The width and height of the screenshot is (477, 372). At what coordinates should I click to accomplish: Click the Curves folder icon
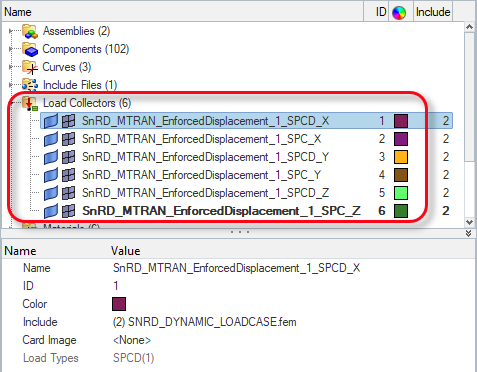[30, 67]
